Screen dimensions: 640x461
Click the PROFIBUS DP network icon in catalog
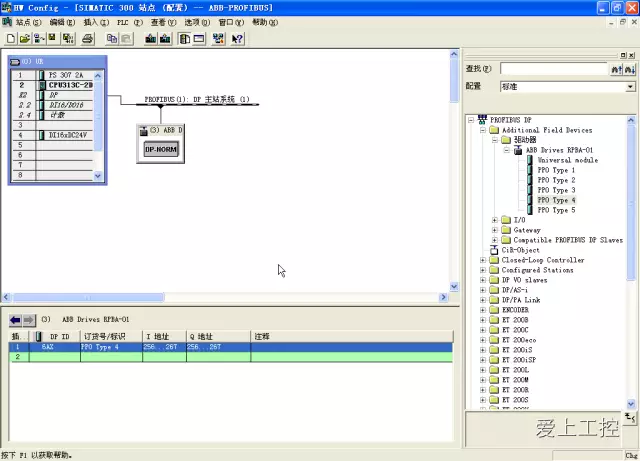(482, 120)
